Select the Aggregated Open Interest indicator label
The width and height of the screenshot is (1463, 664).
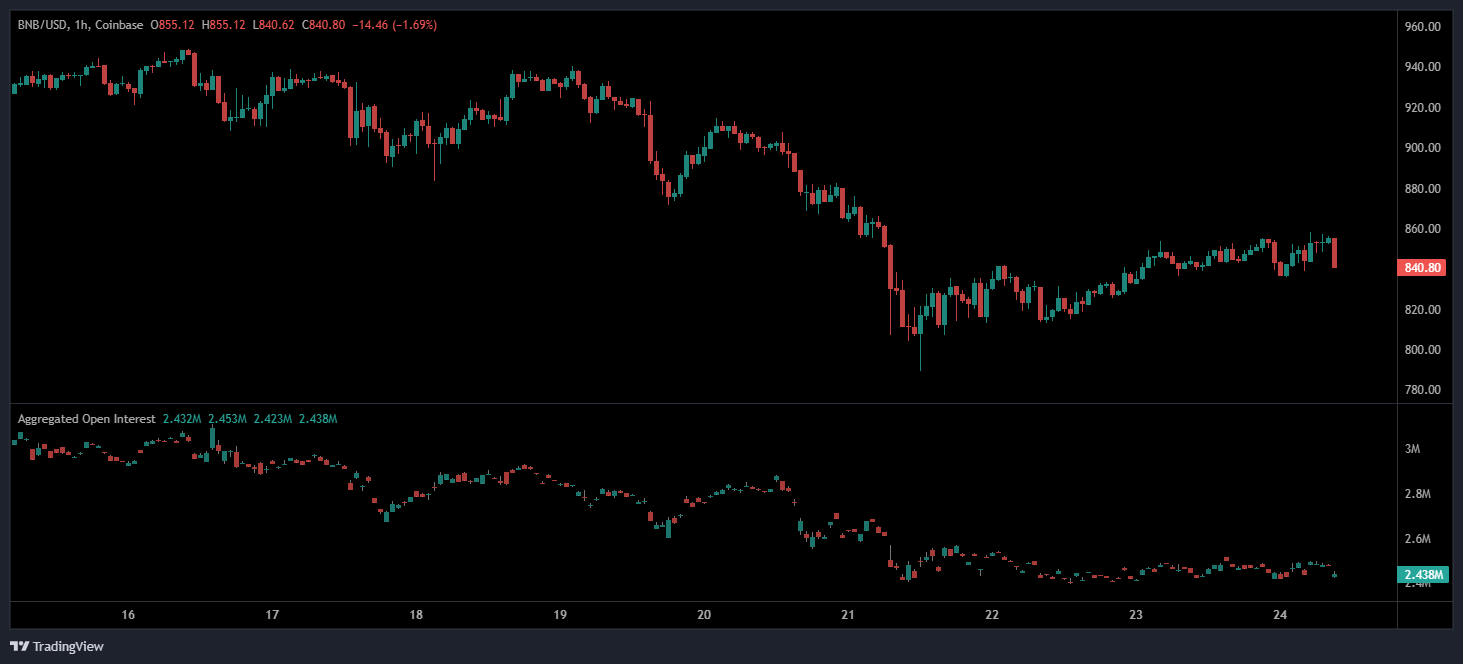(86, 419)
